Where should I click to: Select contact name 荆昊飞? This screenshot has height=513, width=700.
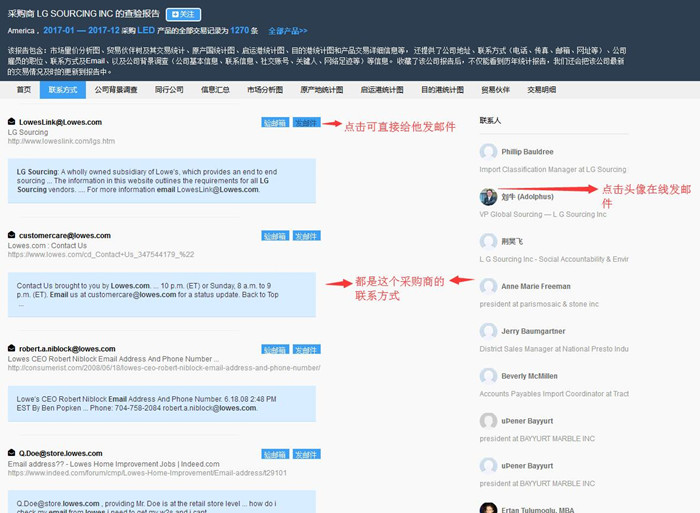click(x=512, y=242)
